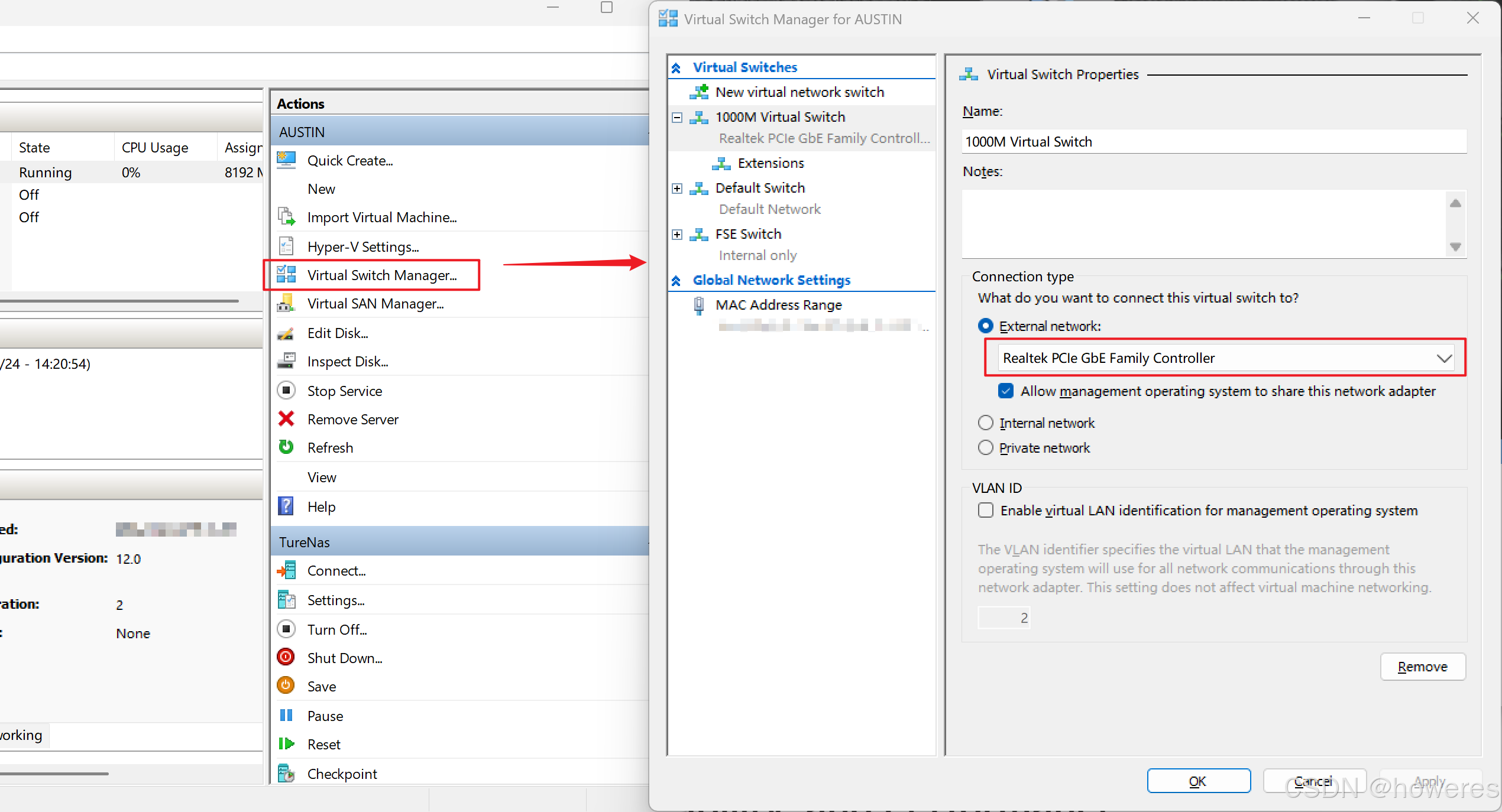This screenshot has width=1502, height=812.
Task: Collapse the 1000M Virtual Switch node
Action: [677, 117]
